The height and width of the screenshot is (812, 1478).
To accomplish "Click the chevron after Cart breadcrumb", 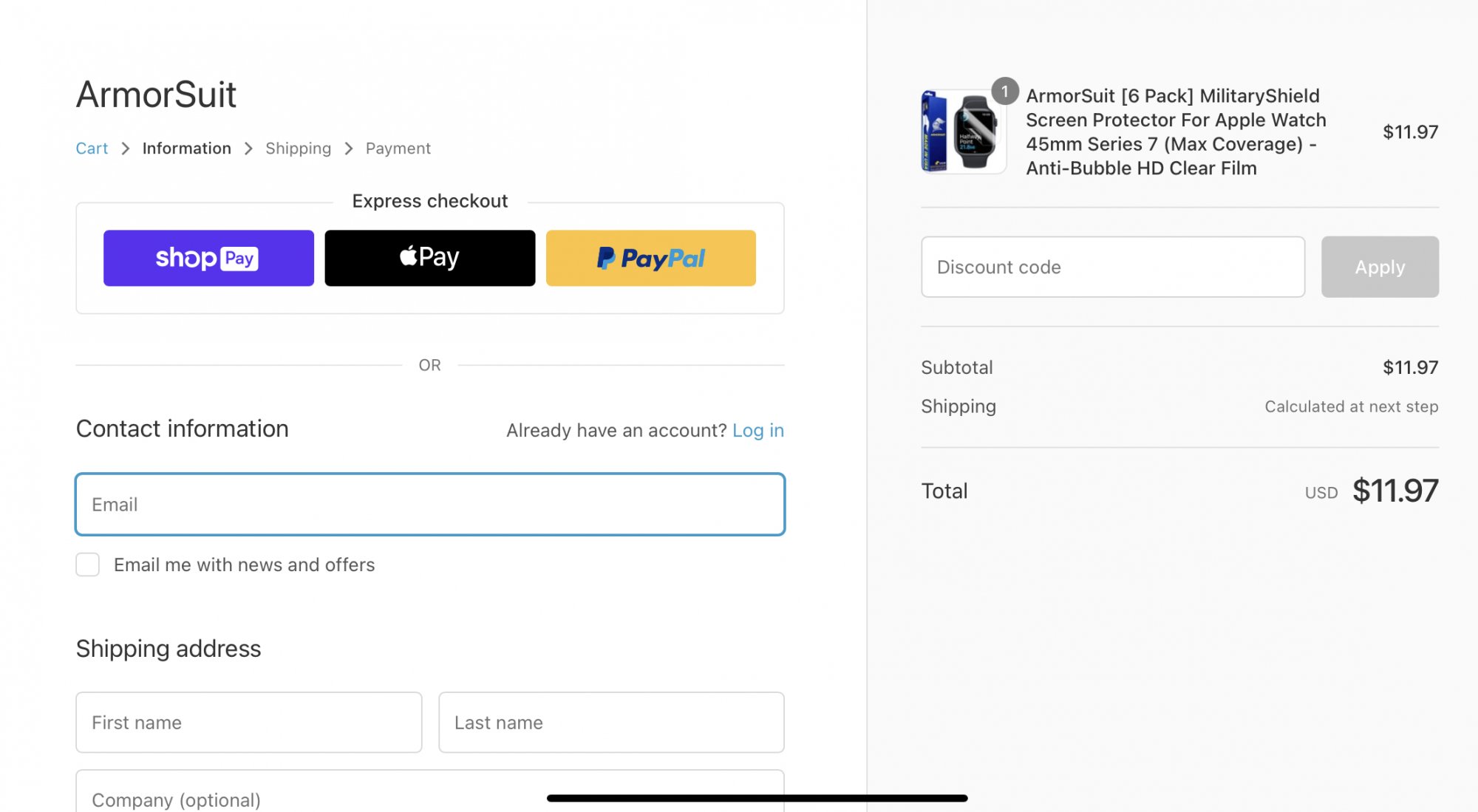I will [126, 149].
